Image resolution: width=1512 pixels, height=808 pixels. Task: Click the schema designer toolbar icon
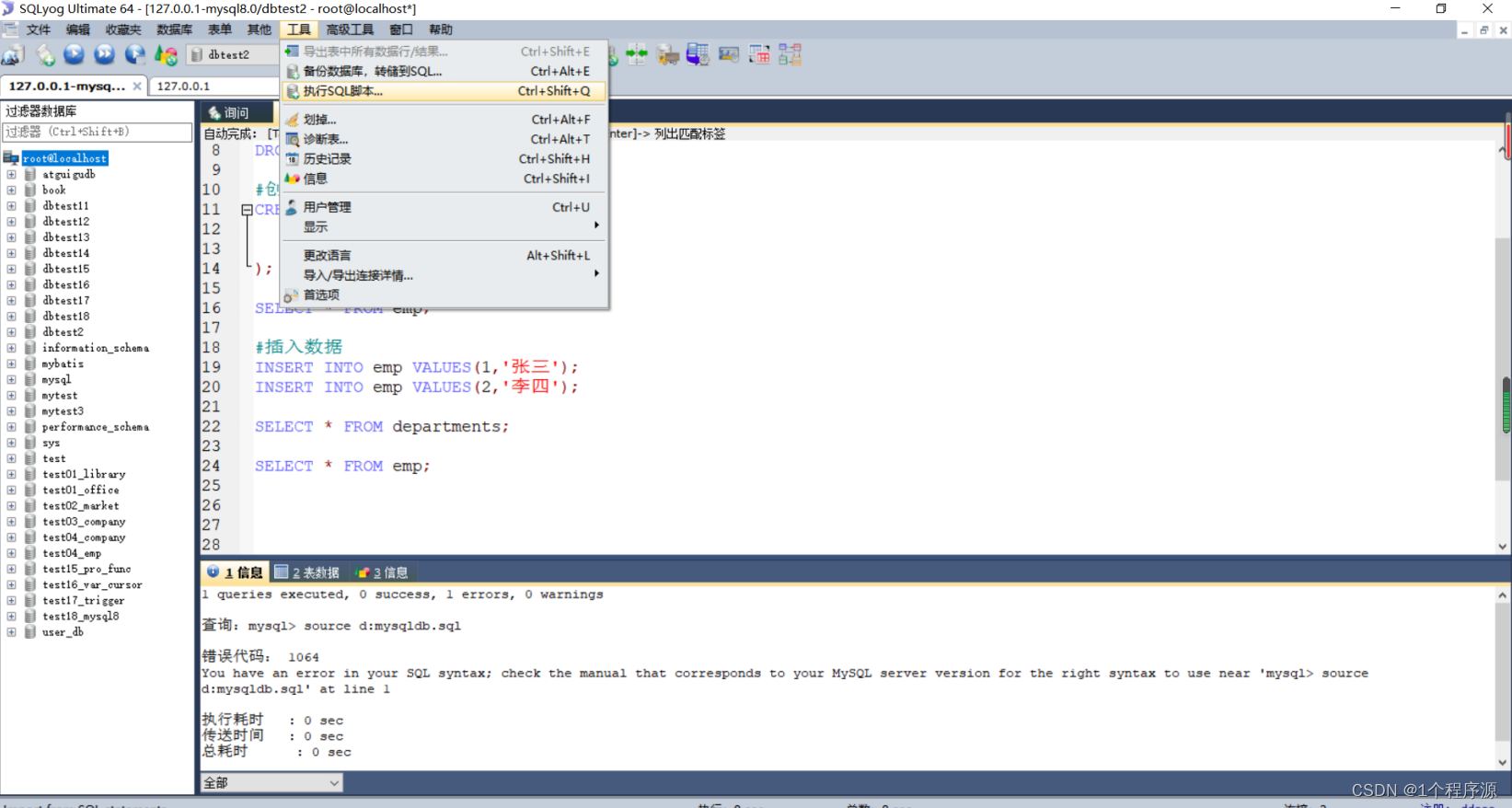click(x=790, y=55)
